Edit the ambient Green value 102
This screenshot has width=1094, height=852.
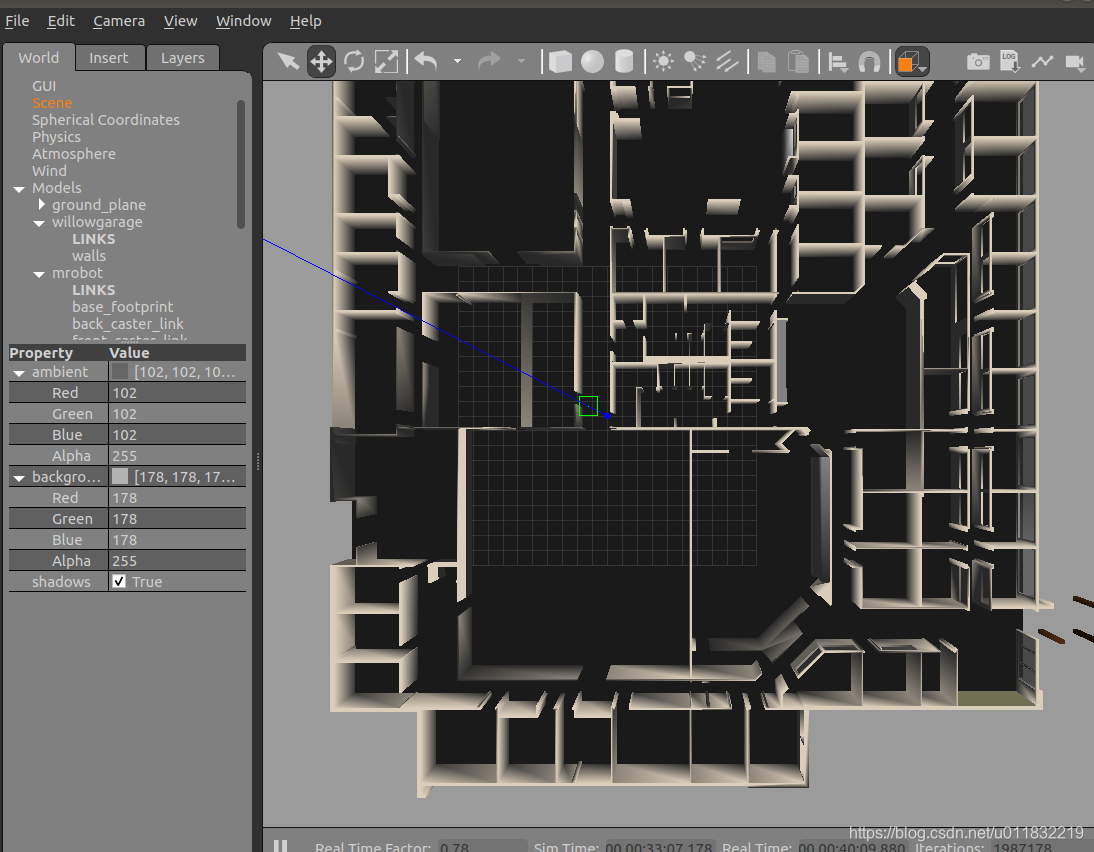pyautogui.click(x=177, y=414)
